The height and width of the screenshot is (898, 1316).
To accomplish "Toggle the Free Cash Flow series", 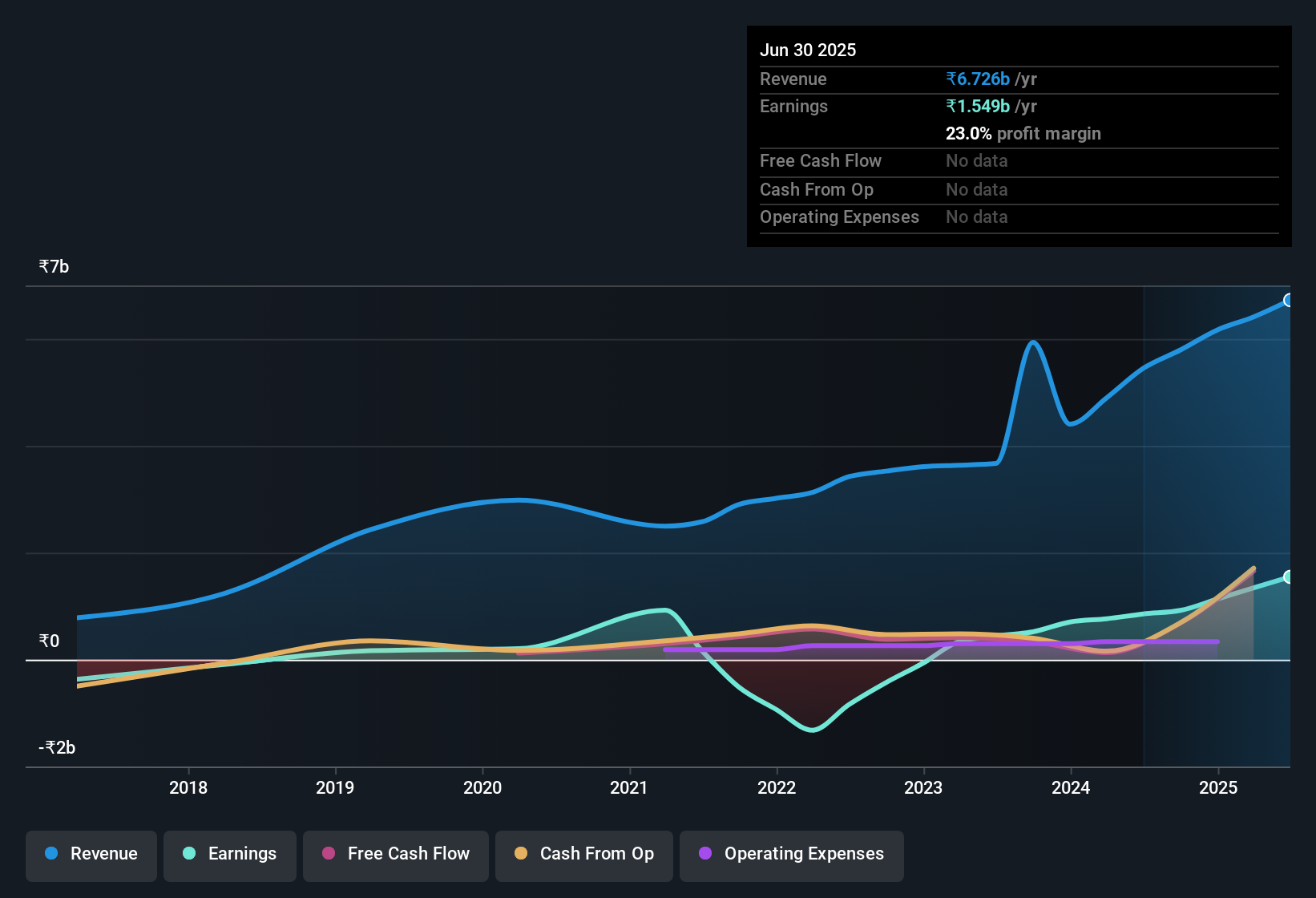I will coord(395,854).
